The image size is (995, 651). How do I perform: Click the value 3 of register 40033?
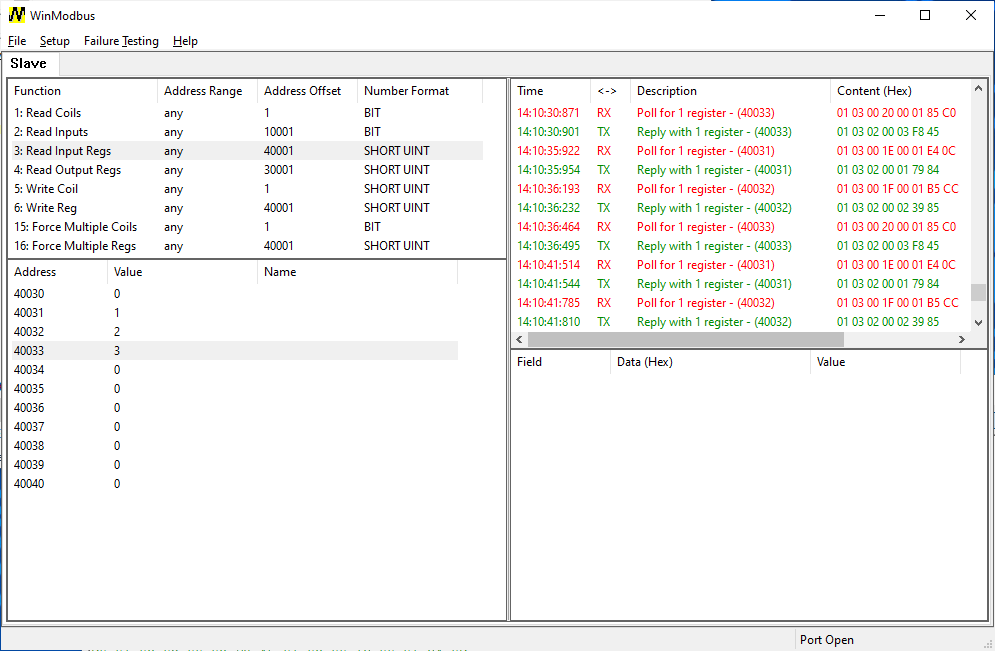pos(117,351)
